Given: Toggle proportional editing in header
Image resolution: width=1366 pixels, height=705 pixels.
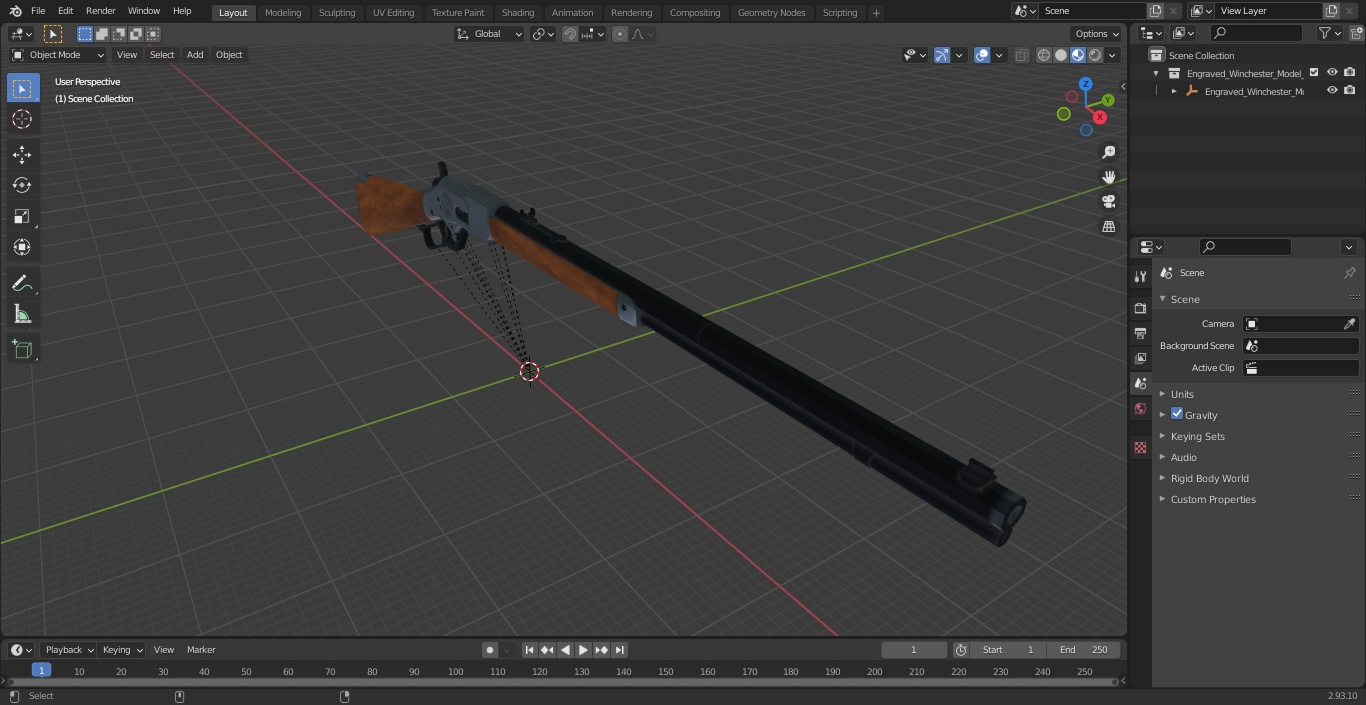Looking at the screenshot, I should (x=620, y=34).
